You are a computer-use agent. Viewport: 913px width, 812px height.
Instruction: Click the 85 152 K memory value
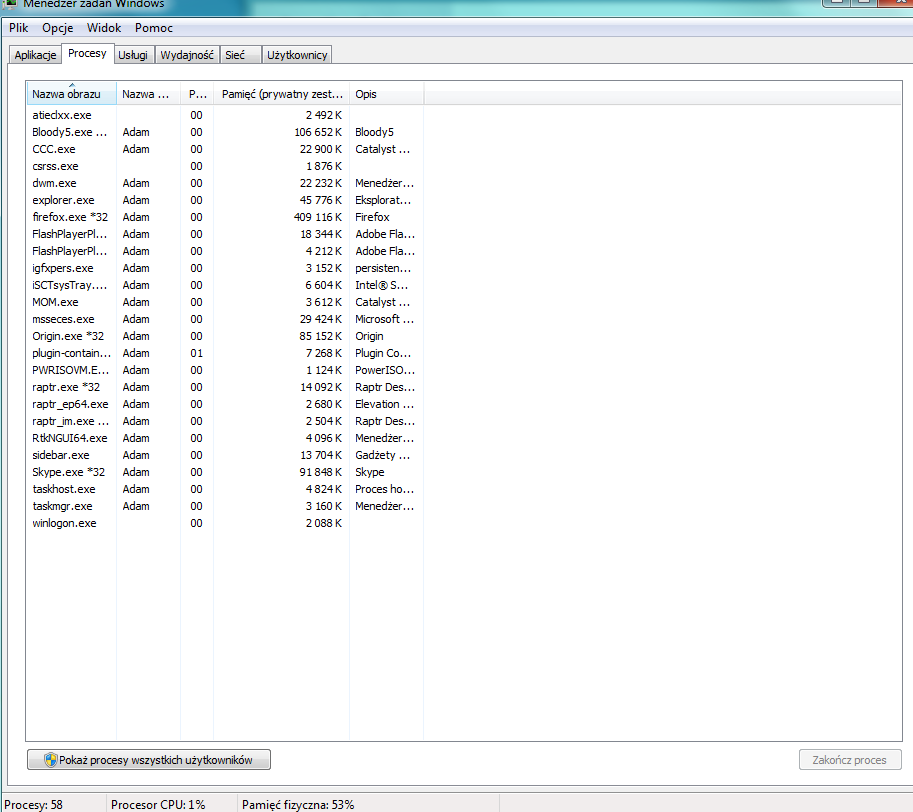[x=320, y=336]
